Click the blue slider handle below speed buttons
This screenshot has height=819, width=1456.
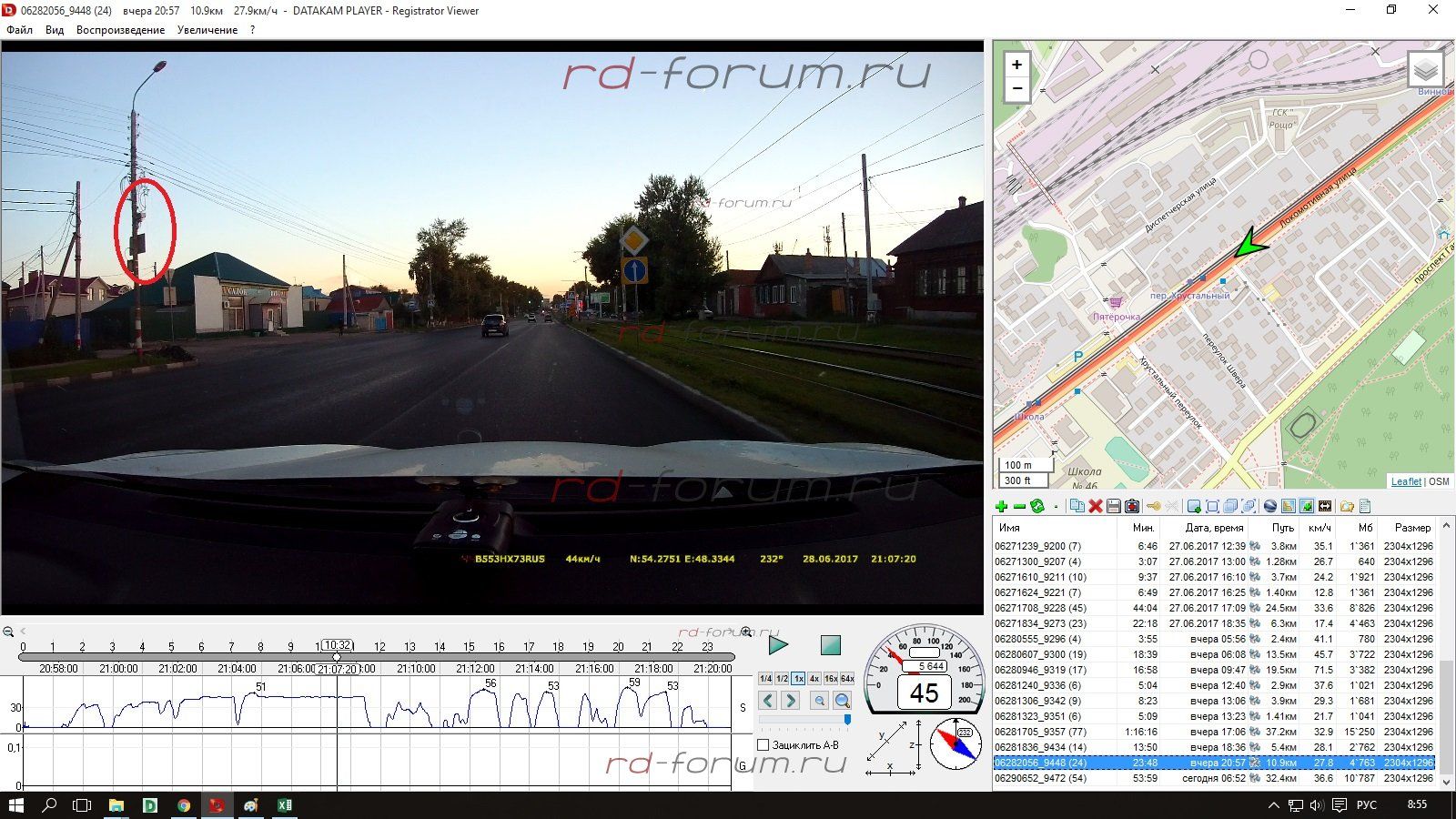click(x=847, y=720)
